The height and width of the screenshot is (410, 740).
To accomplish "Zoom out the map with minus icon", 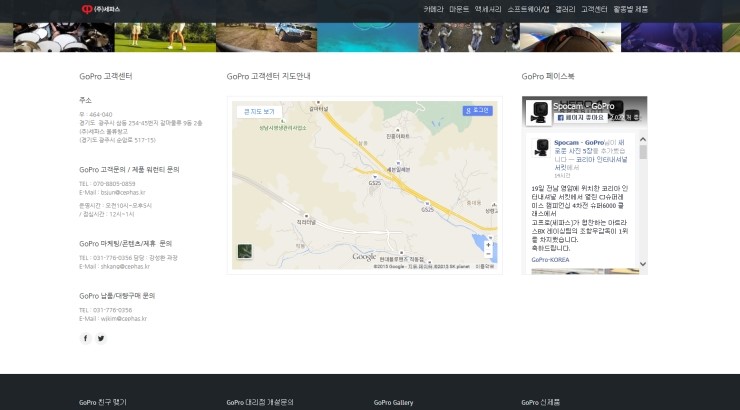I will pyautogui.click(x=488, y=254).
